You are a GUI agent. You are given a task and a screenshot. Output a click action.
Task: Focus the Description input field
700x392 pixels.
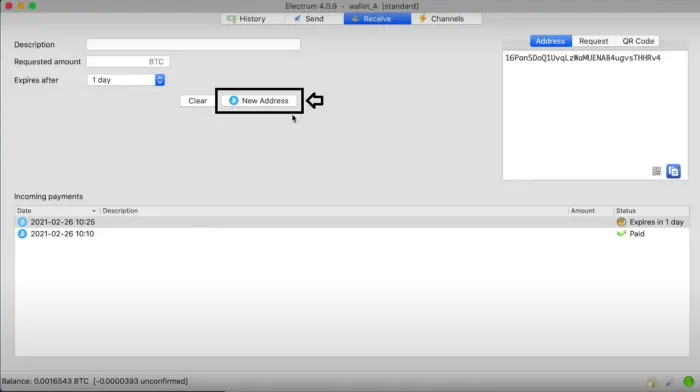tap(193, 45)
